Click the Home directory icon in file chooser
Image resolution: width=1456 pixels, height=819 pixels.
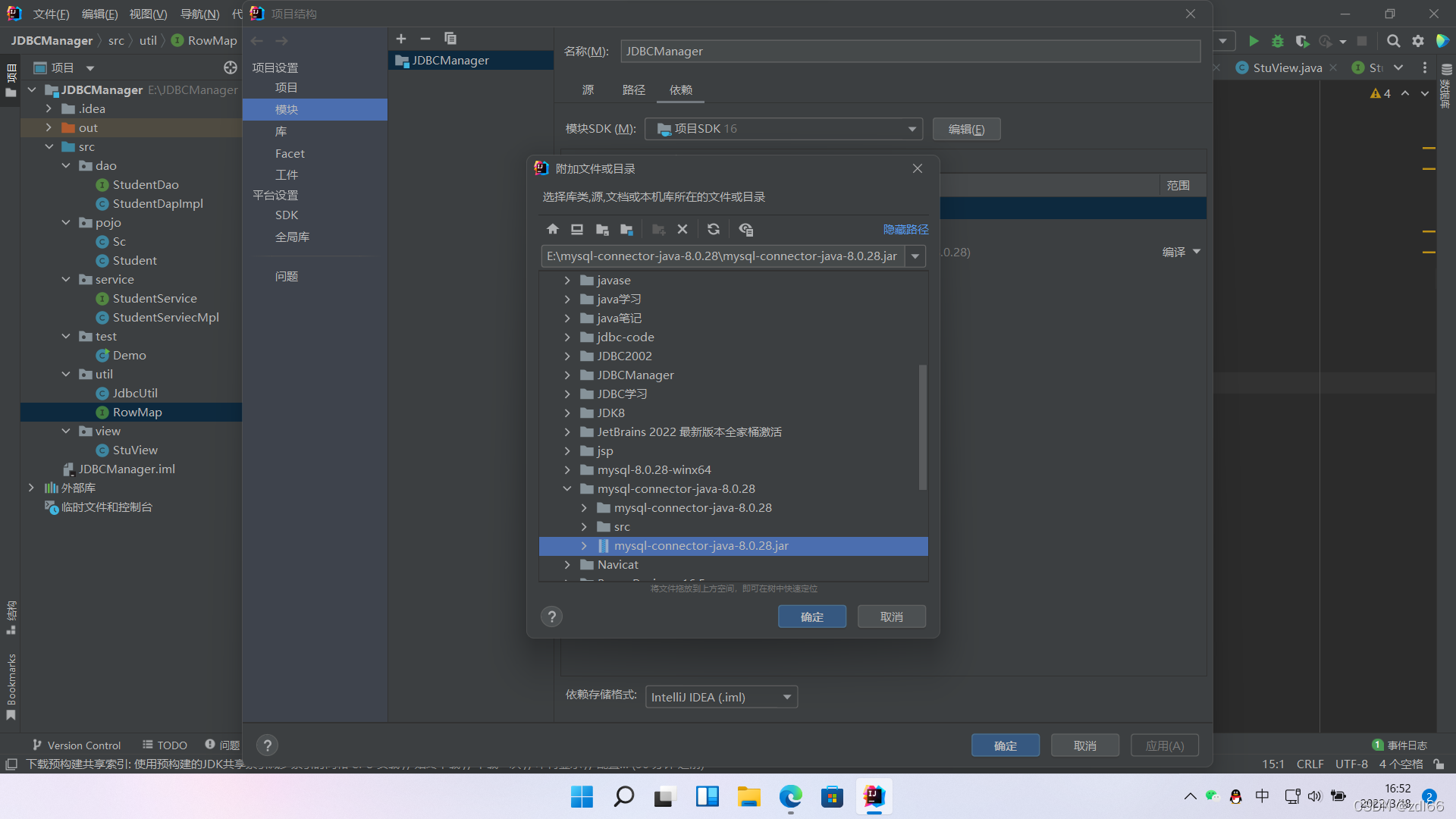(x=552, y=229)
